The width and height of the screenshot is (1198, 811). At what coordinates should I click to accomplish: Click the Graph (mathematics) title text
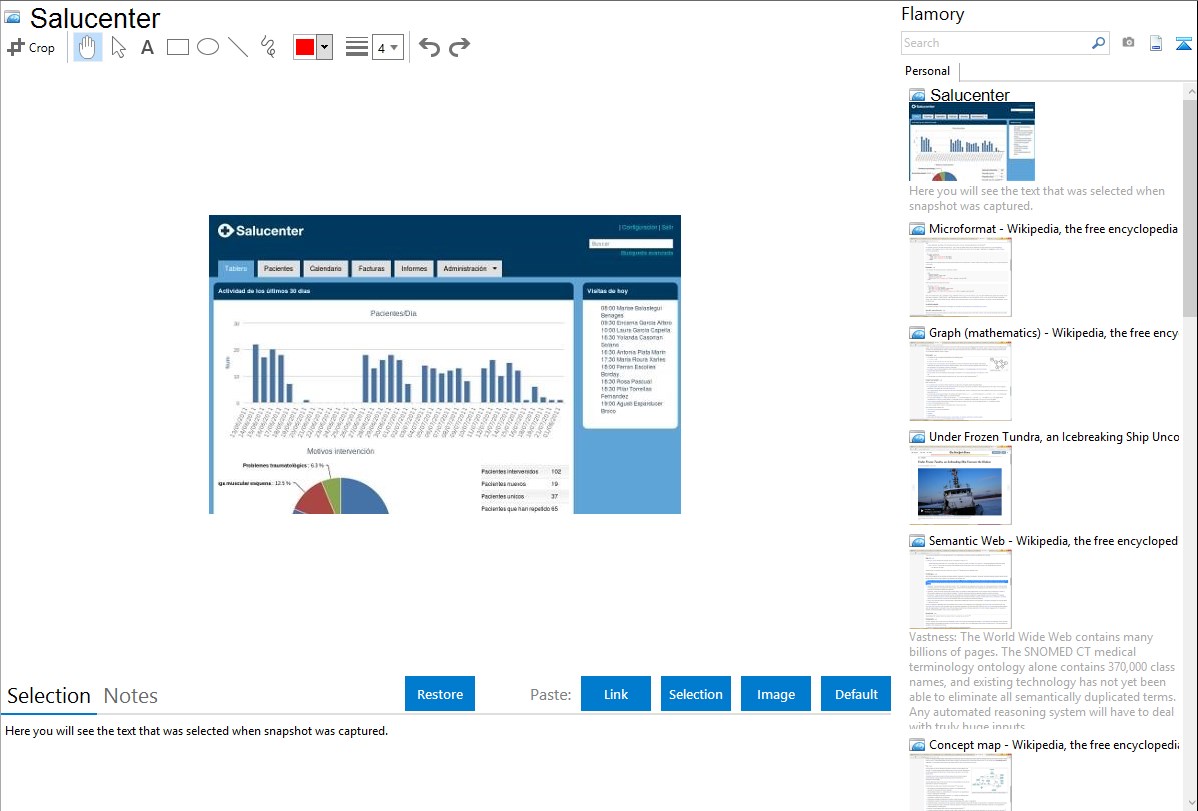point(1053,333)
